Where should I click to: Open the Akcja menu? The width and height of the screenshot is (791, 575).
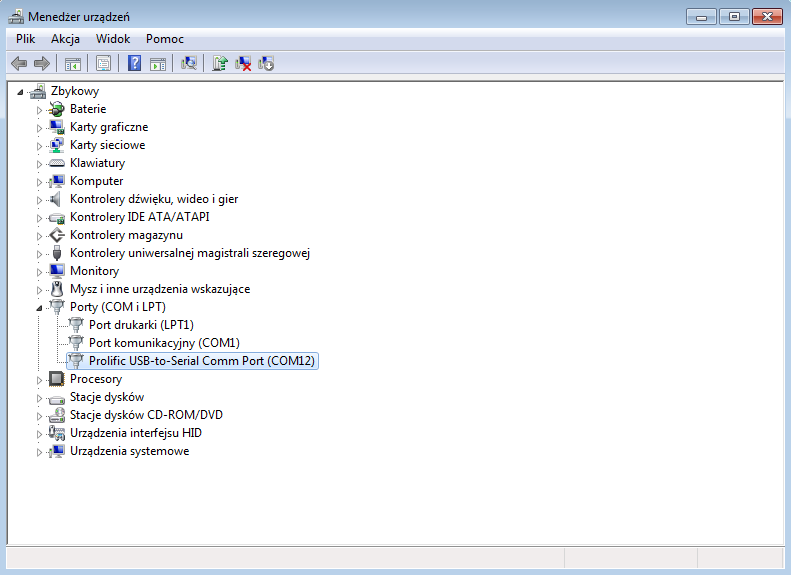(x=65, y=39)
